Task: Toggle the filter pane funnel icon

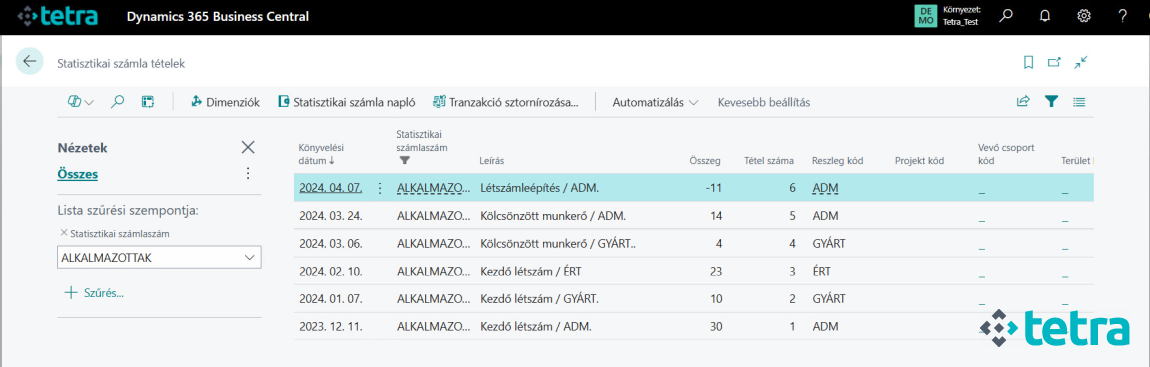Action: 1052,102
